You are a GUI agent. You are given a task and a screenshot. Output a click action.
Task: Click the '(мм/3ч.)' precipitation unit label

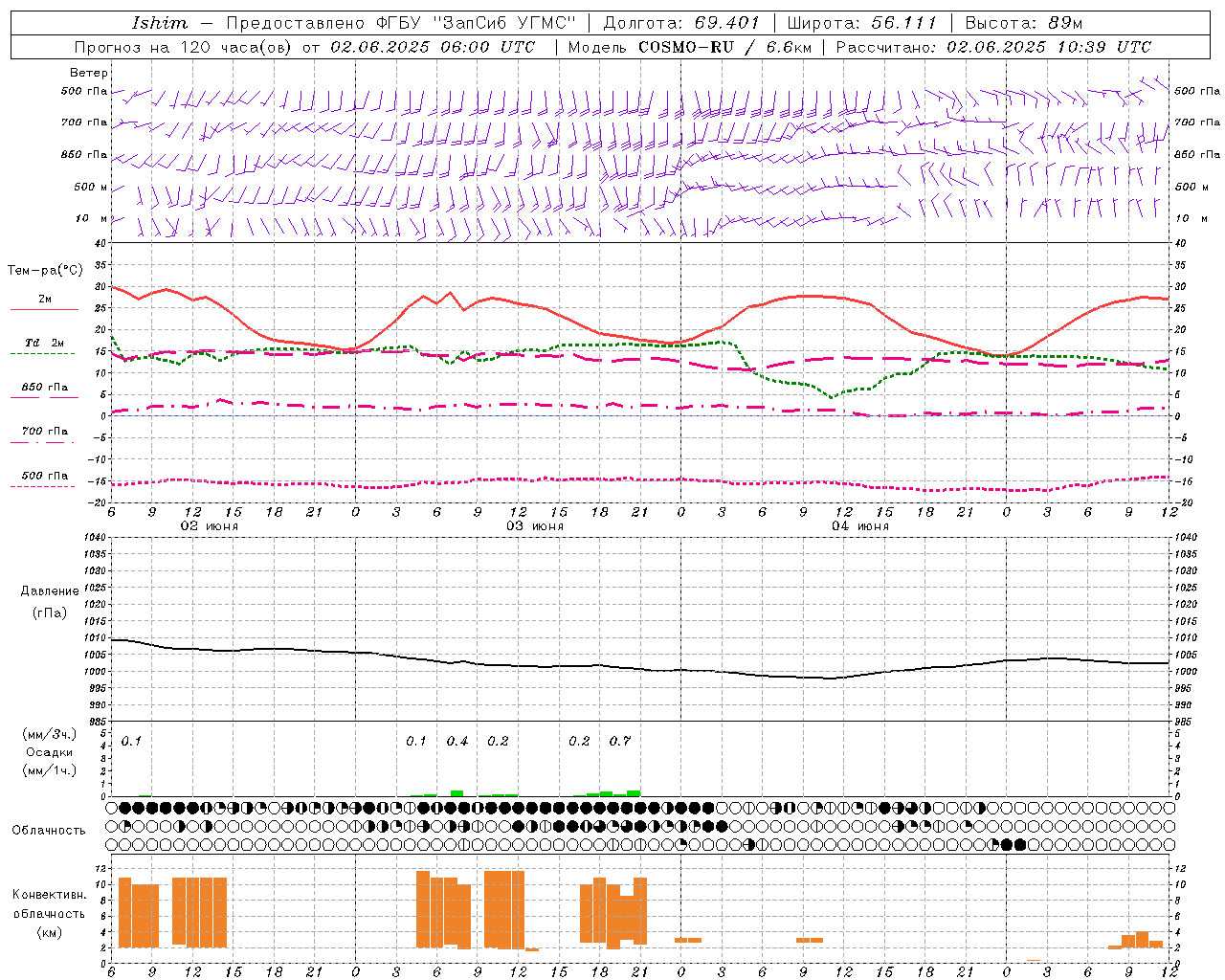[50, 734]
